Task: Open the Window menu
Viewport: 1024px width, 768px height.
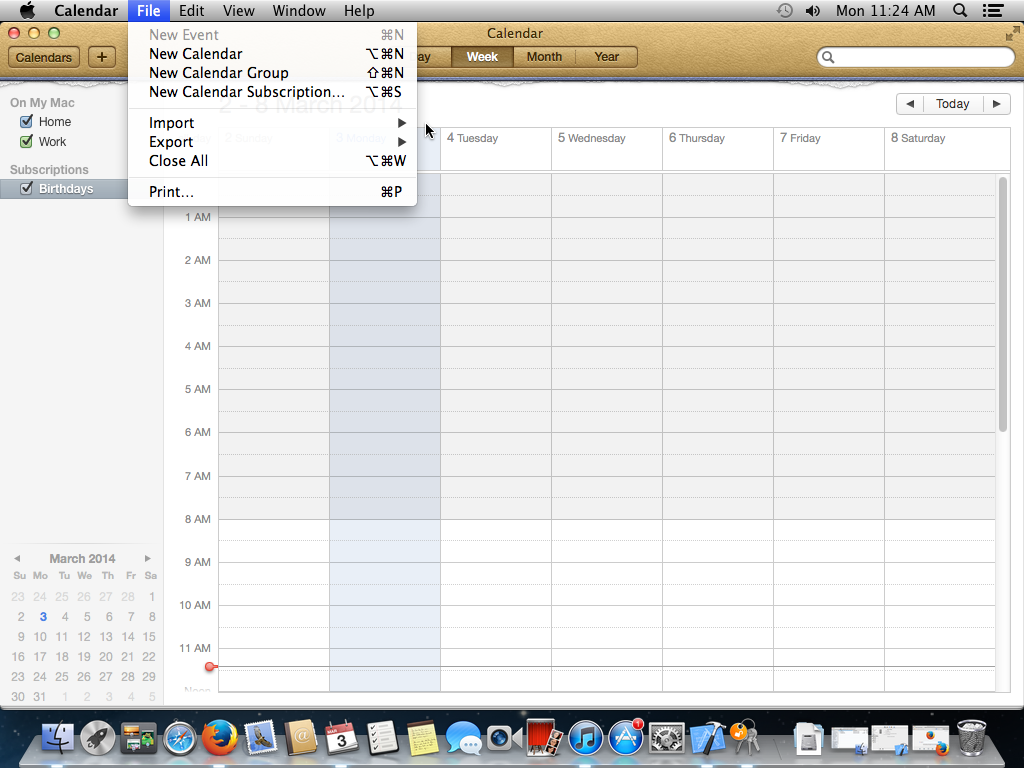Action: [x=299, y=10]
